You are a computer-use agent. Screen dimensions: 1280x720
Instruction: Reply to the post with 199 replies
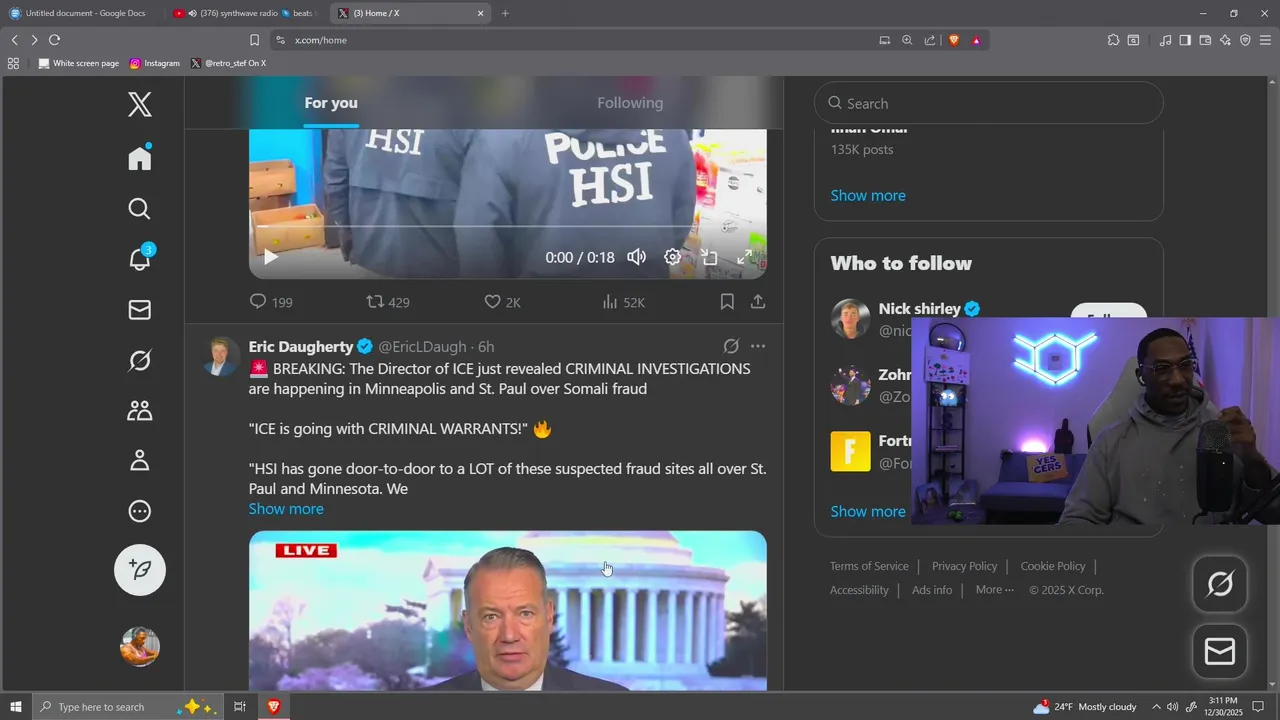coord(270,302)
